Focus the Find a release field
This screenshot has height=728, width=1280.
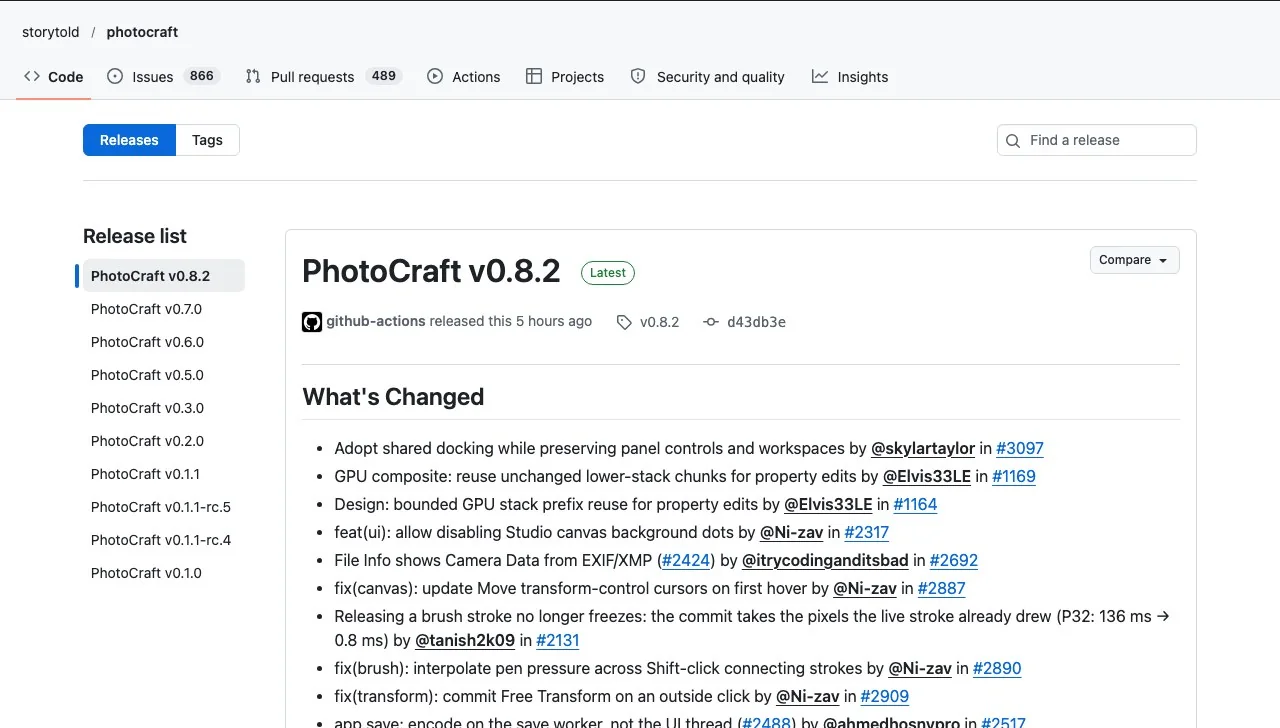coord(1097,140)
